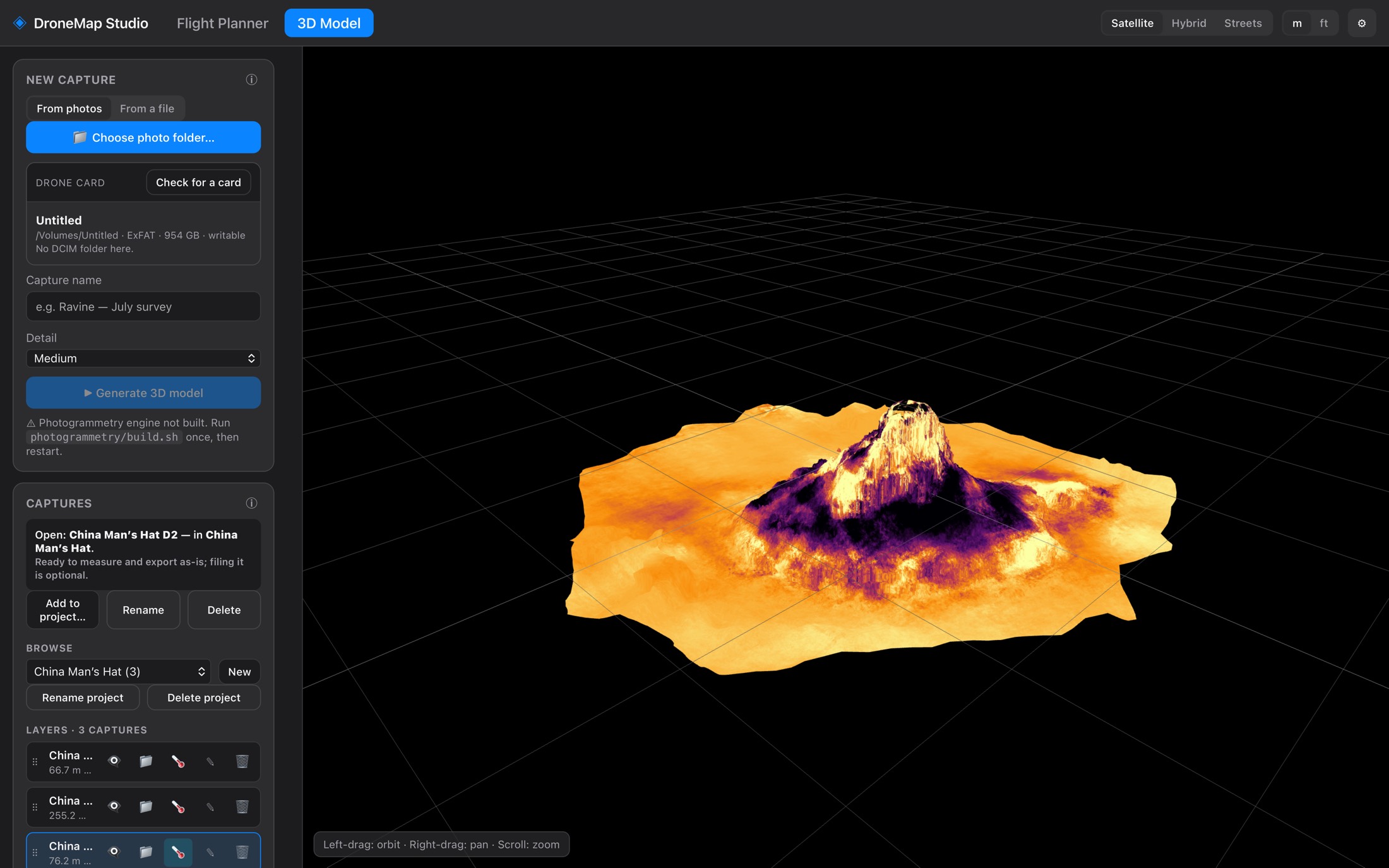This screenshot has height=868, width=1389.
Task: Toggle thermometer heatmap on 66.7 m layer
Action: [178, 761]
